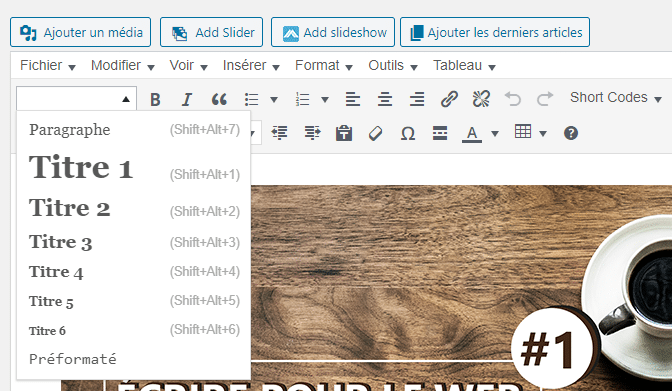Open the Voir menu

pyautogui.click(x=188, y=66)
